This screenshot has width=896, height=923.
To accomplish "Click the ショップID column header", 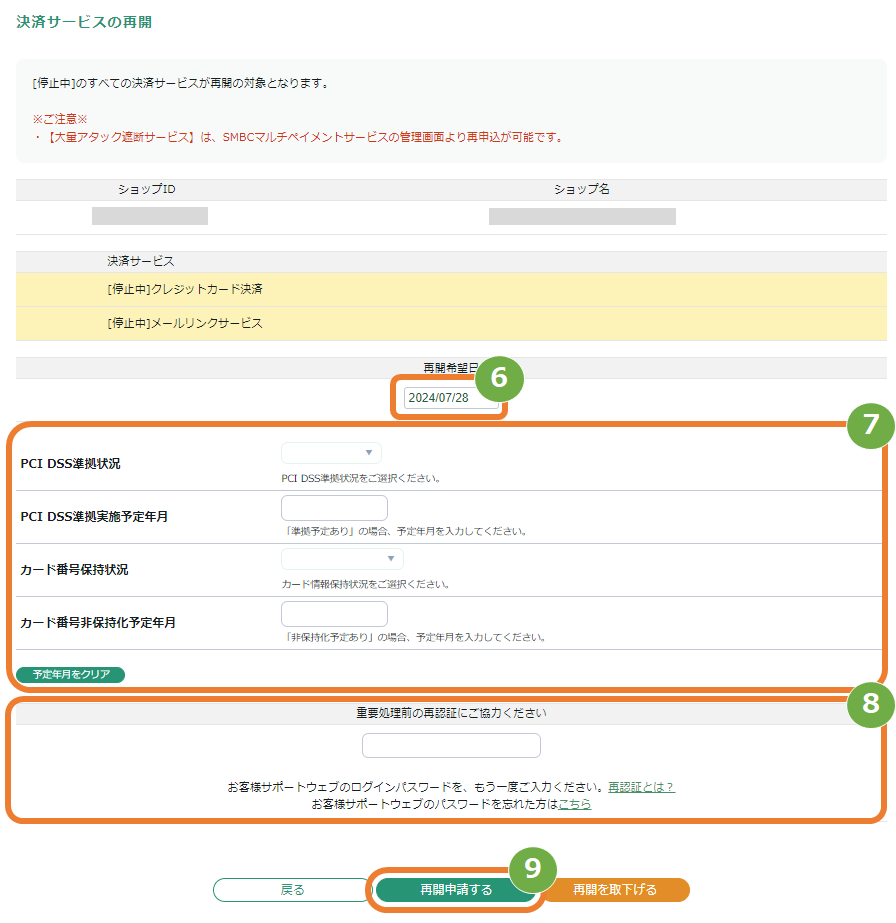I will 147,190.
